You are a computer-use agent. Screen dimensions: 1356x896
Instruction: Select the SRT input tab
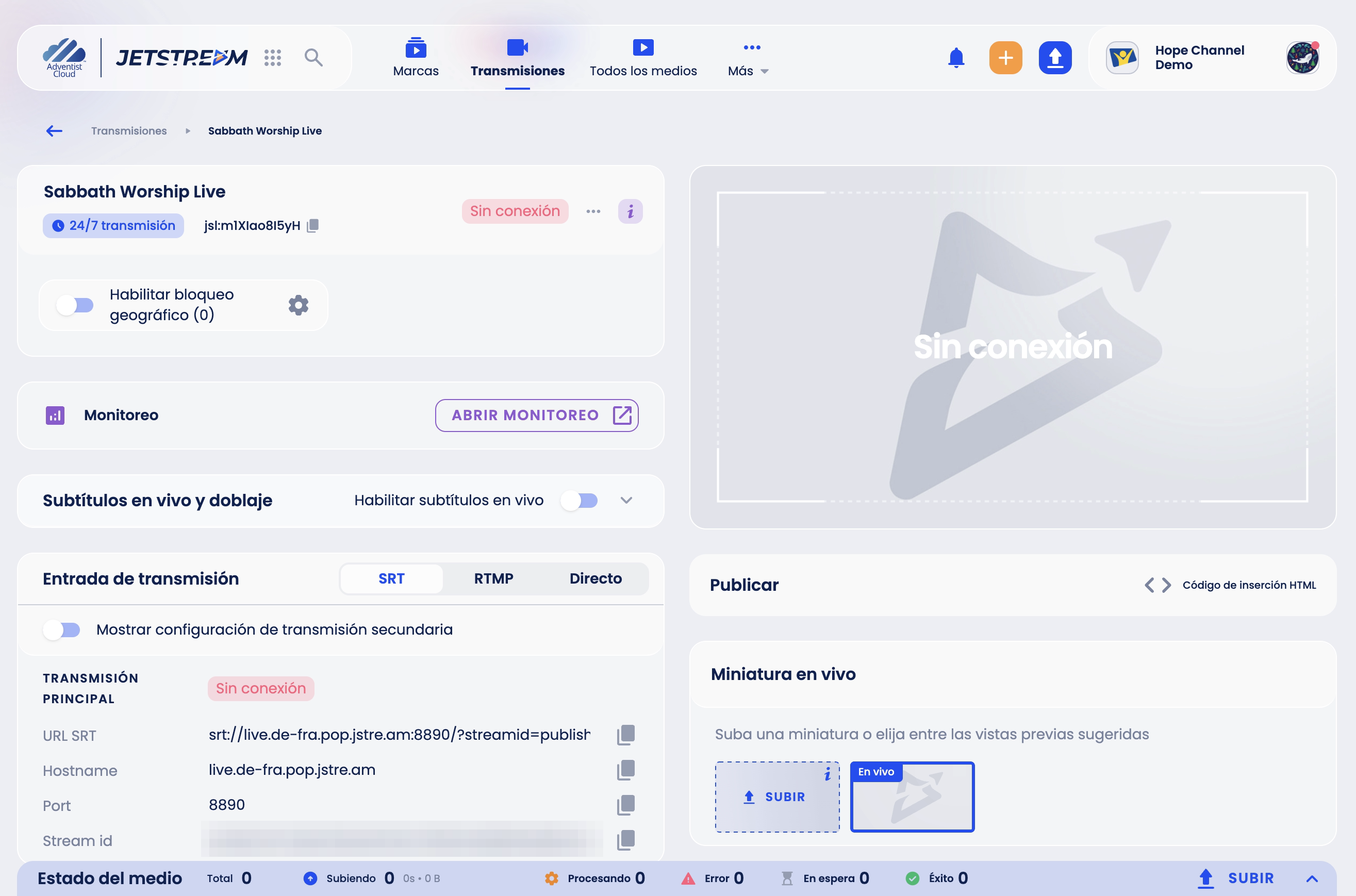391,579
